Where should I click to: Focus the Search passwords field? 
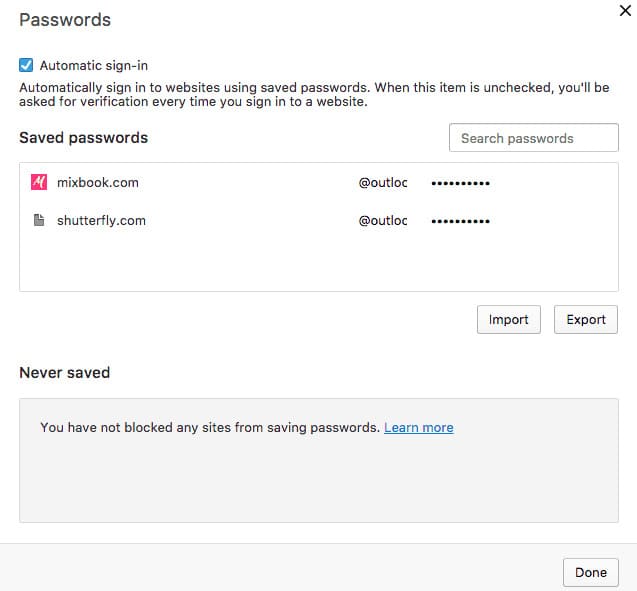point(533,138)
